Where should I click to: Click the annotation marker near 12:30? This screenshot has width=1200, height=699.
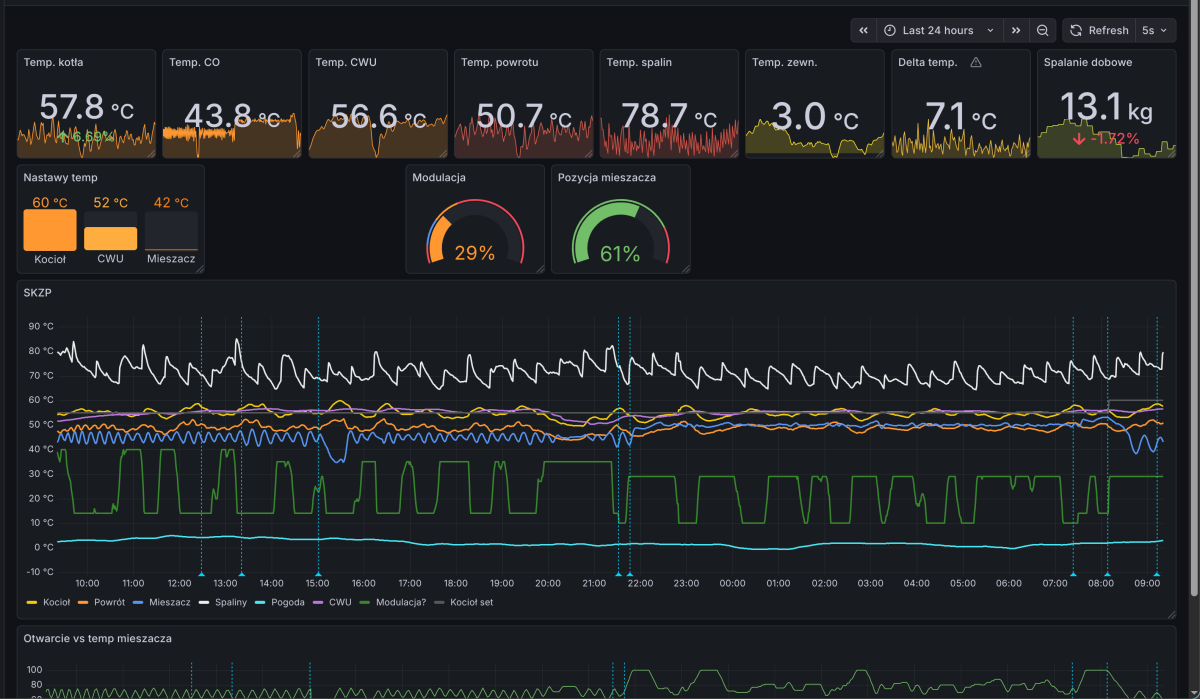click(x=201, y=574)
